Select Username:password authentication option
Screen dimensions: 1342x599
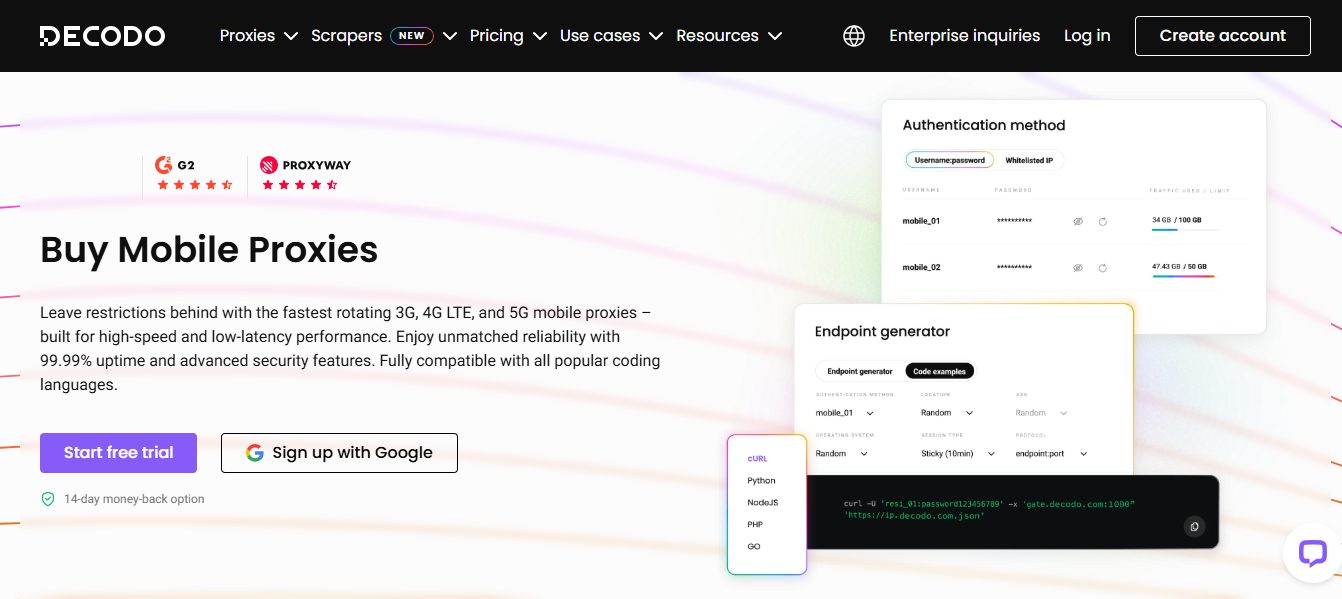(x=950, y=160)
